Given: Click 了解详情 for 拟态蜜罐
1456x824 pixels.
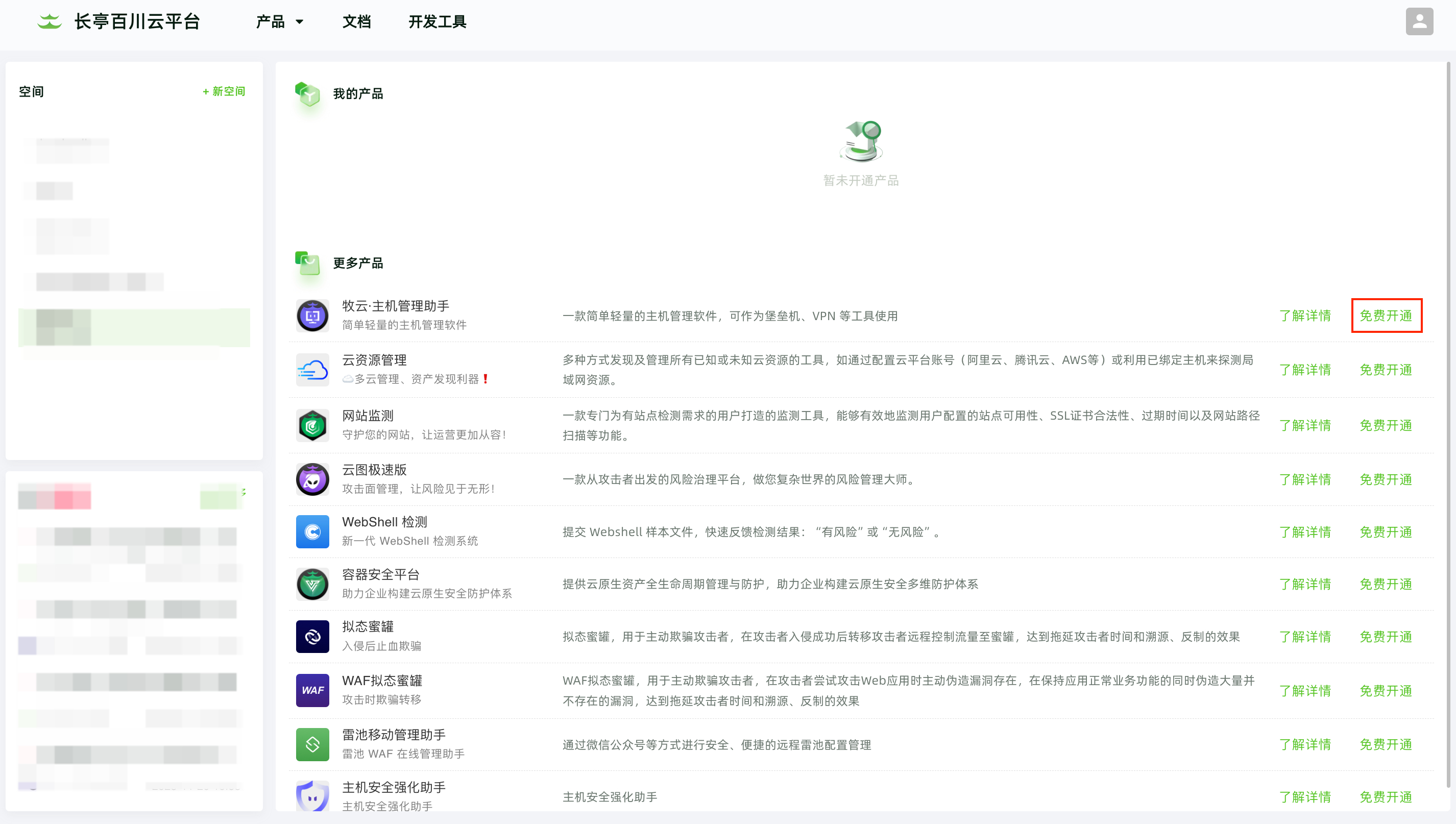Looking at the screenshot, I should point(1305,637).
